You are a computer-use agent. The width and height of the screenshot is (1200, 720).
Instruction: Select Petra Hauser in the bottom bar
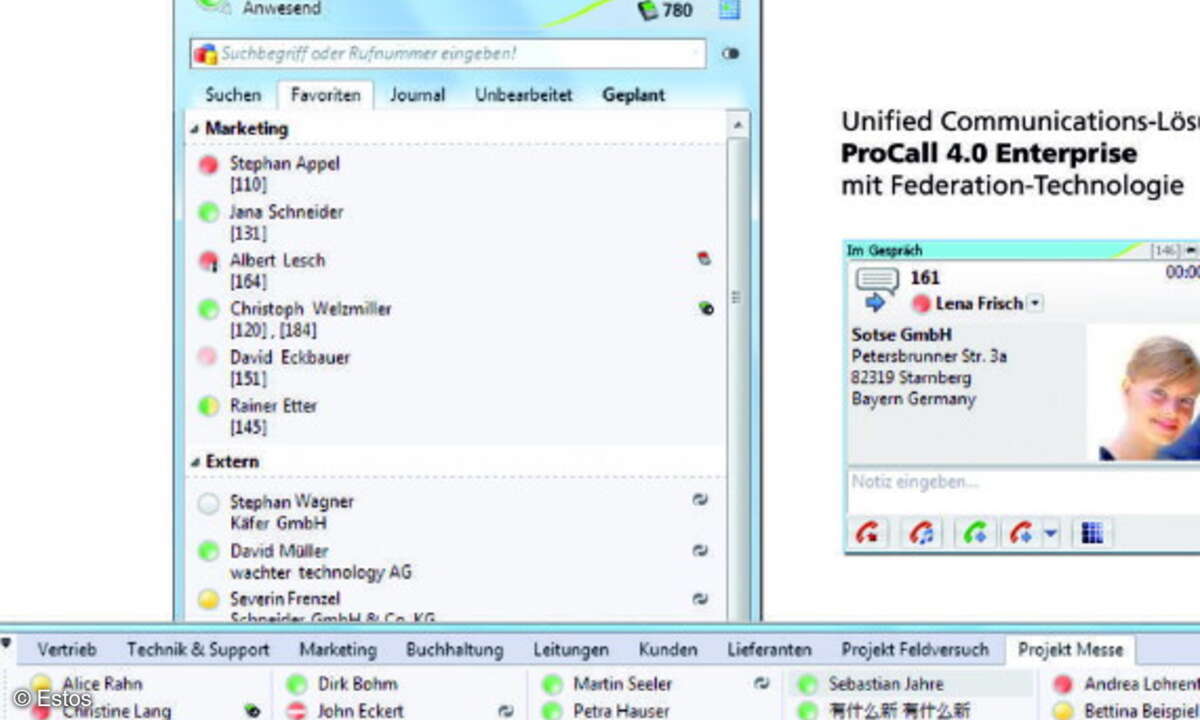[x=621, y=711]
